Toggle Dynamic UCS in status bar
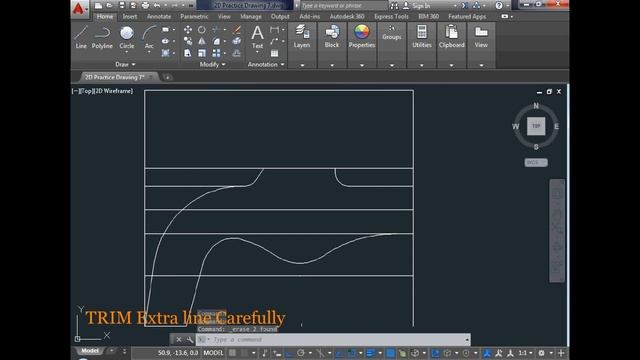The height and width of the screenshot is (360, 640). tap(435, 353)
